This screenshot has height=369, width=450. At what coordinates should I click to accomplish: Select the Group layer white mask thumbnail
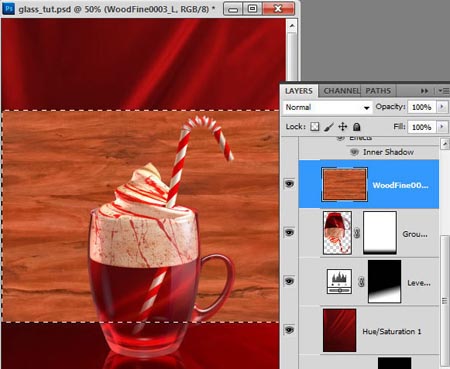tap(380, 233)
